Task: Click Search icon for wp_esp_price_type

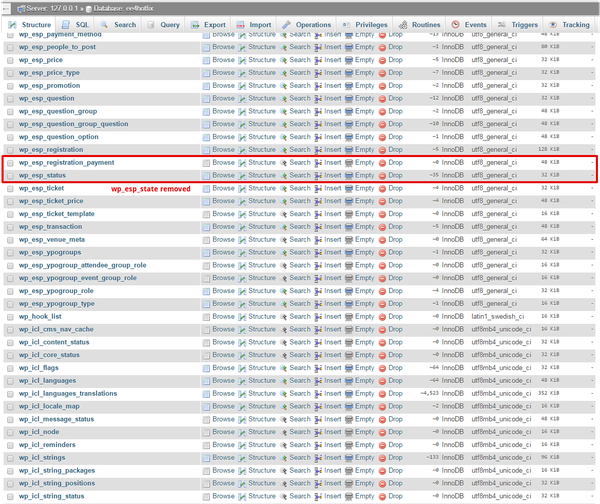Action: point(283,73)
